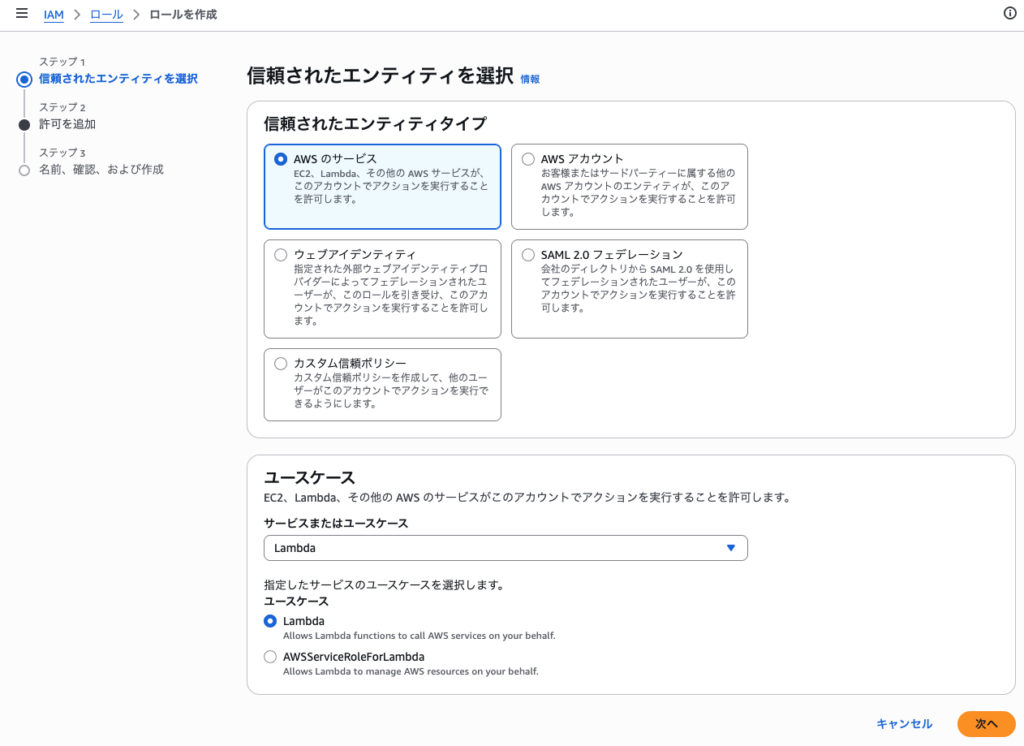Go to IAM breadcrumb link

point(54,15)
